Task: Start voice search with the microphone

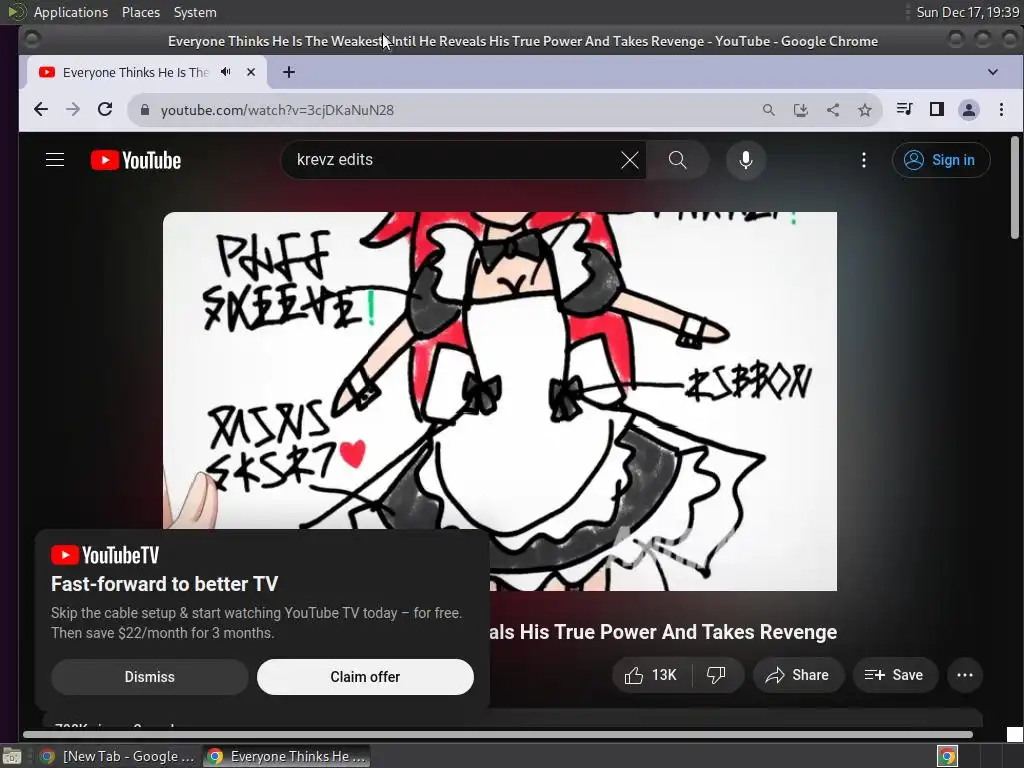Action: click(745, 160)
